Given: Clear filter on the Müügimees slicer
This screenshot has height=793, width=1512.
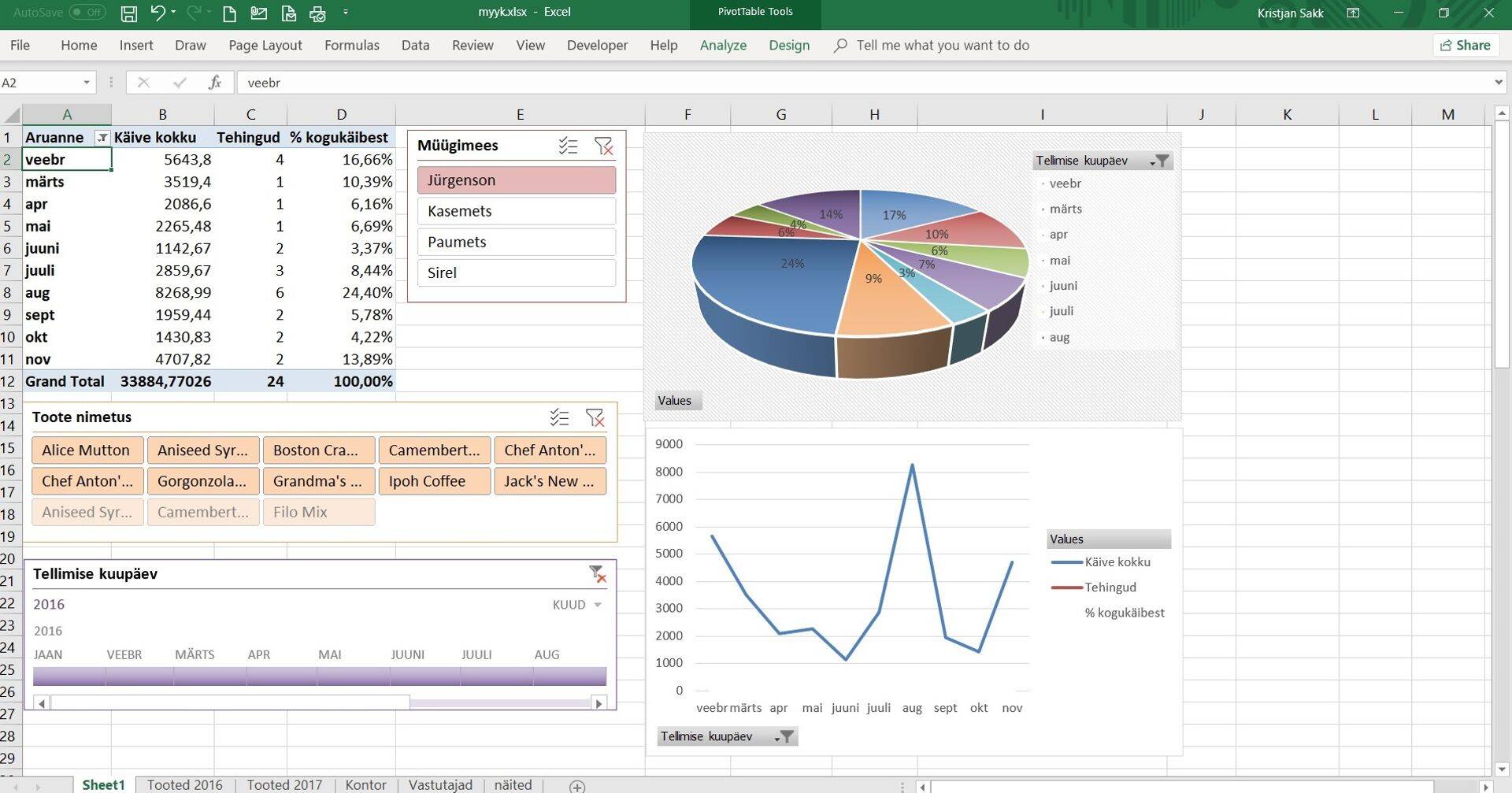Looking at the screenshot, I should click(603, 146).
